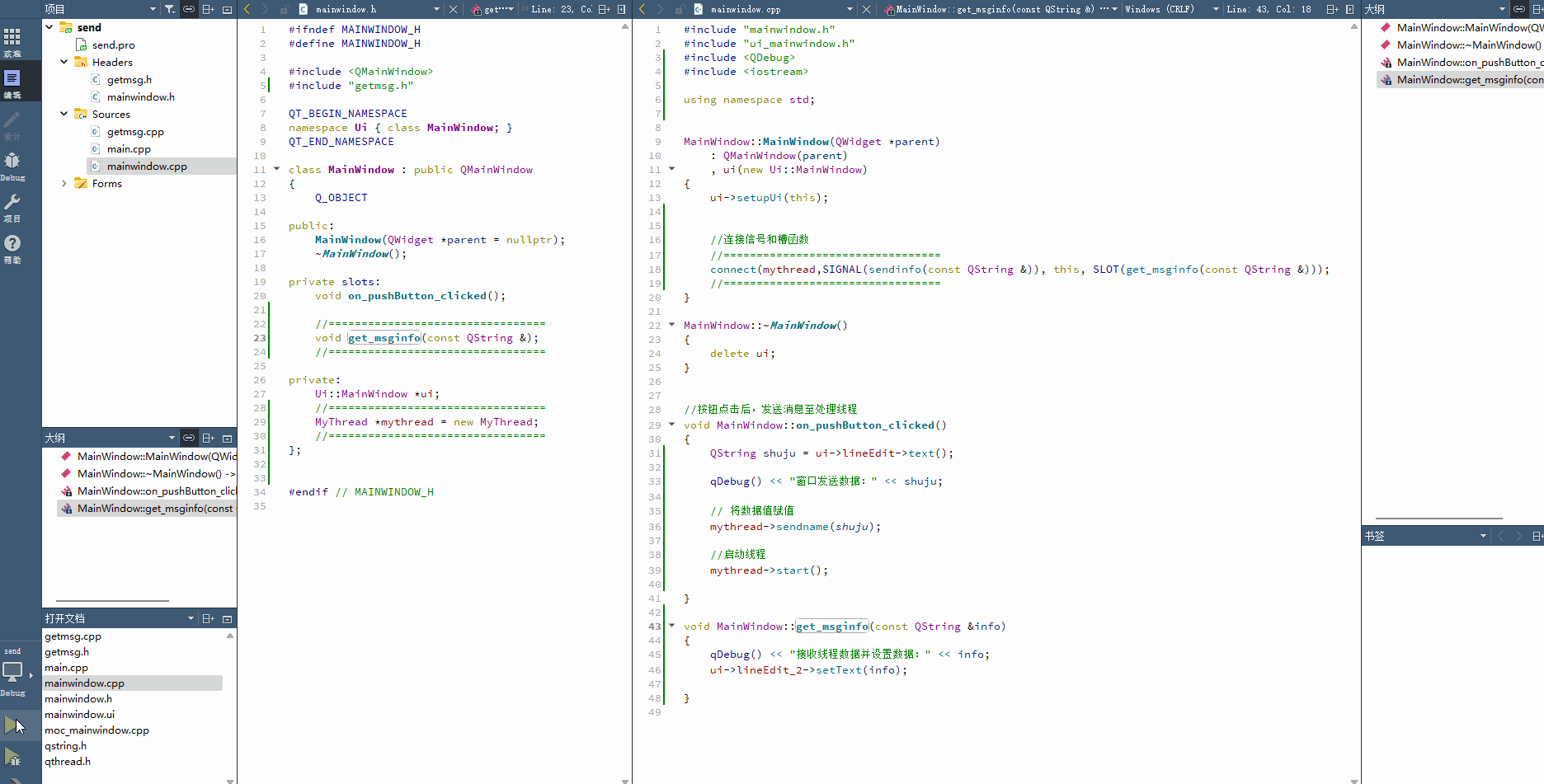The image size is (1544, 784).
Task: Go forward in mainwindow.h editor
Action: point(265,9)
